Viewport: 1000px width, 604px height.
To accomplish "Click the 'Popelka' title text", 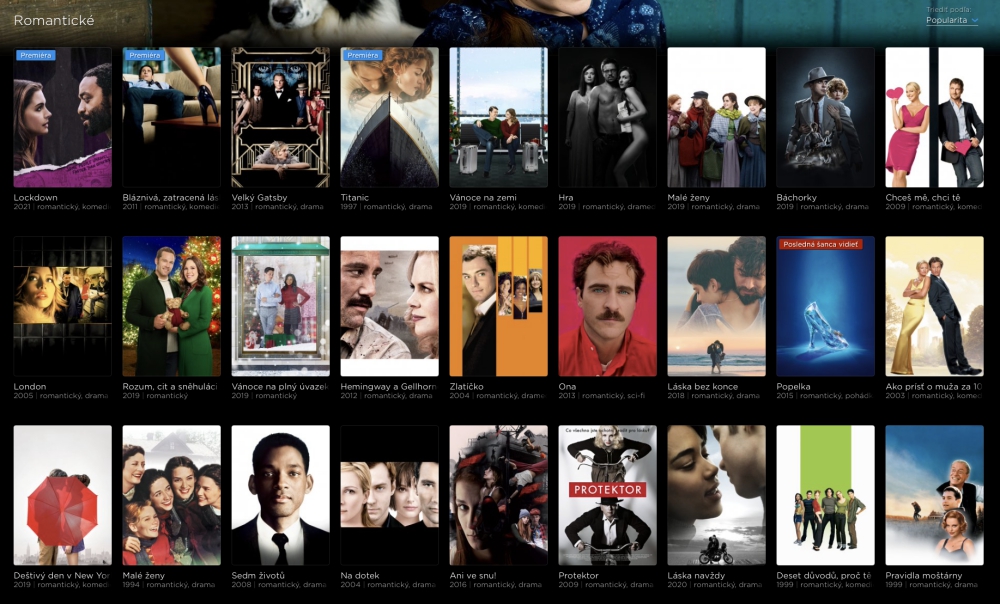I will pos(793,387).
